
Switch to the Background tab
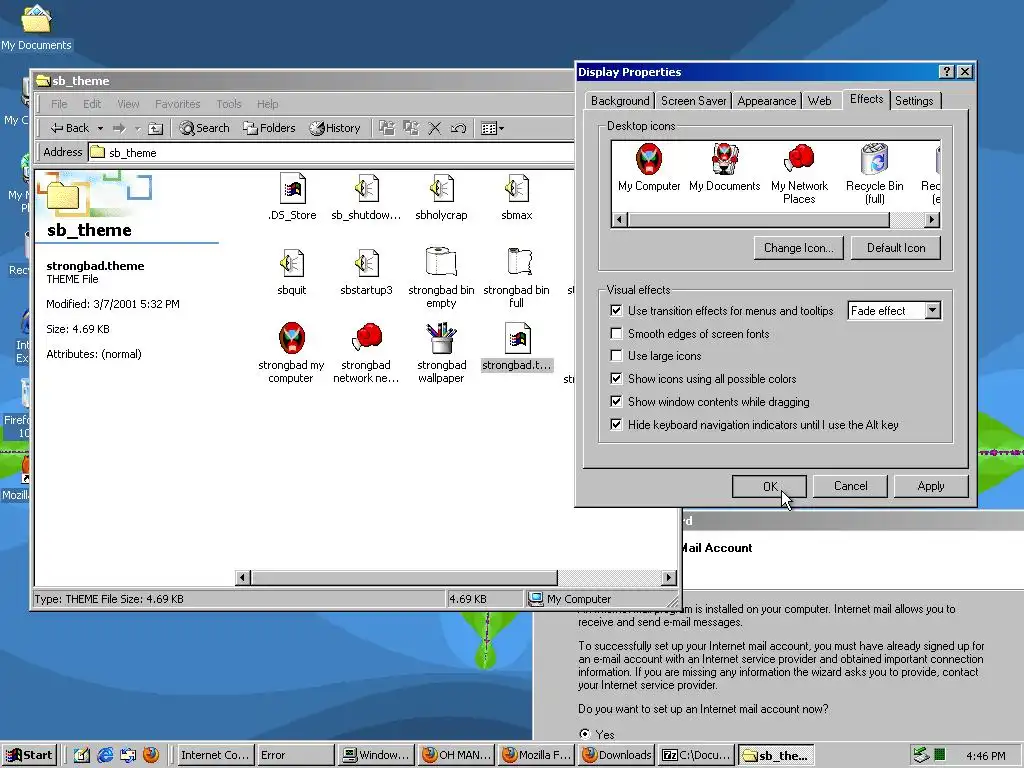click(x=620, y=101)
